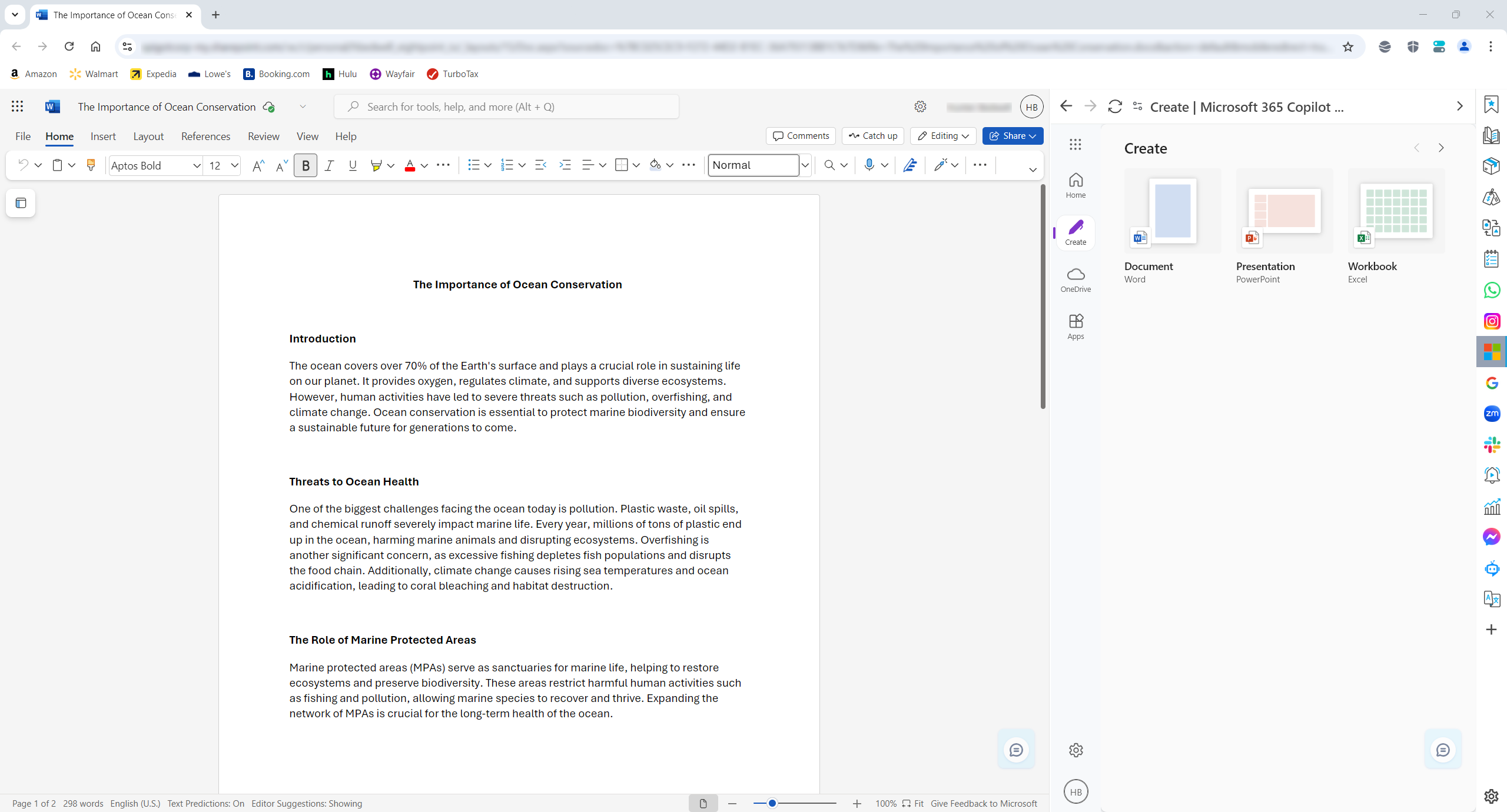Click the search for tools box
This screenshot has height=812, width=1507.
point(506,107)
